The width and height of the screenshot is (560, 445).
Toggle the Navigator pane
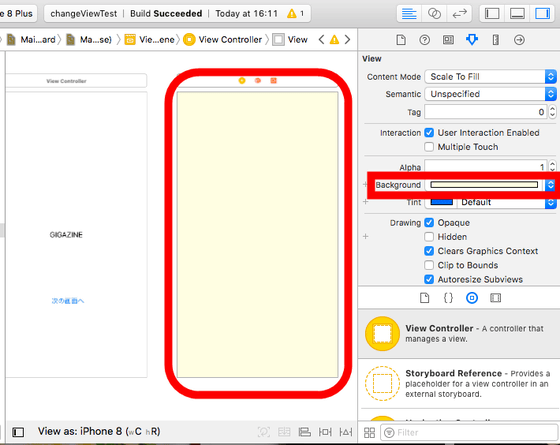[x=492, y=14]
